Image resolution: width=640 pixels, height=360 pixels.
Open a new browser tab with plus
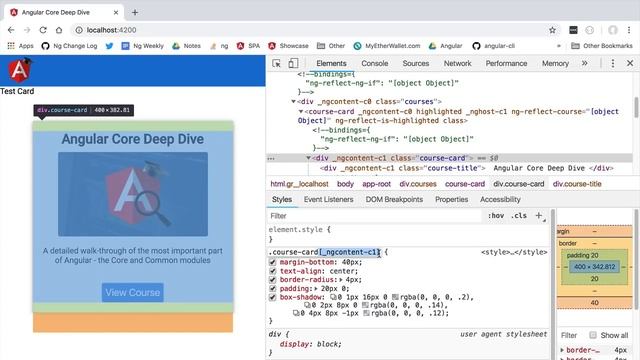(135, 12)
